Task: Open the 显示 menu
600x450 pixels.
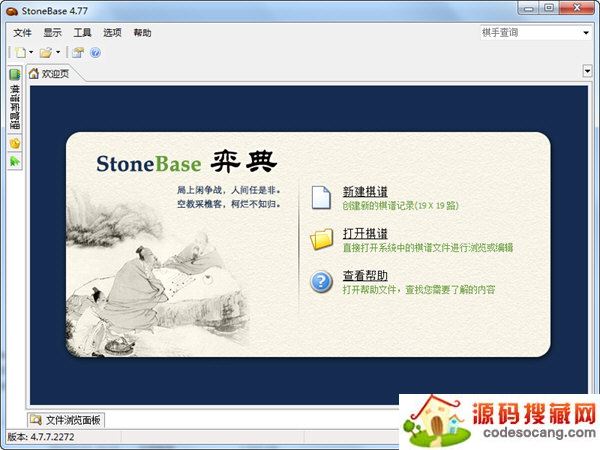Action: [x=52, y=33]
